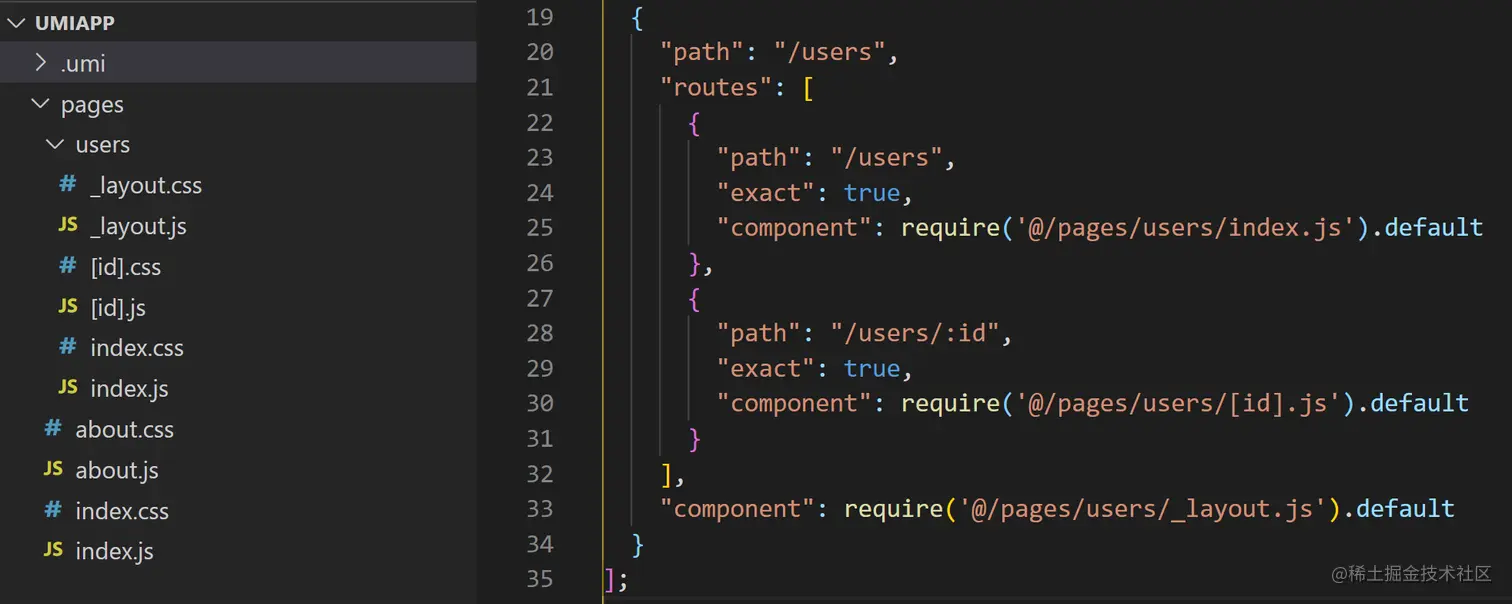Click the JS icon of about.js

pyautogui.click(x=53, y=469)
